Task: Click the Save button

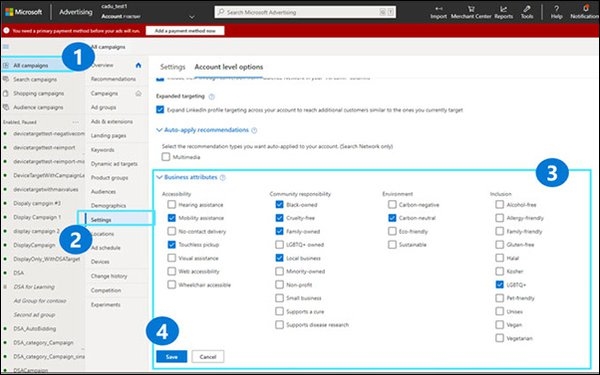Action: point(171,357)
